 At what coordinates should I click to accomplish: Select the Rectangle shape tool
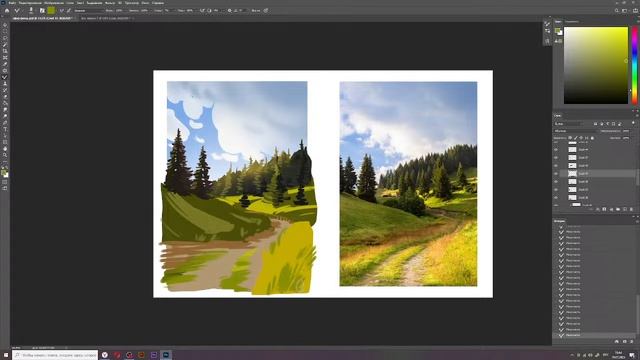(x=5, y=142)
